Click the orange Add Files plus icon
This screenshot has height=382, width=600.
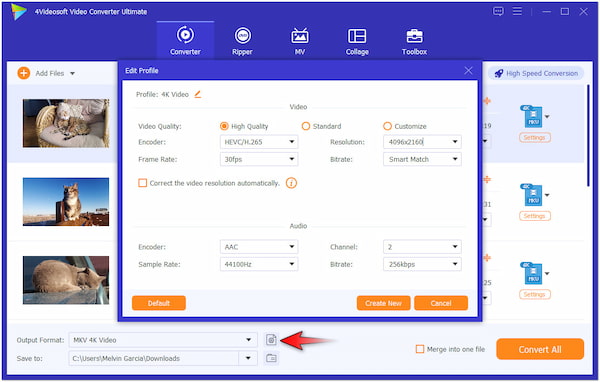pyautogui.click(x=24, y=73)
